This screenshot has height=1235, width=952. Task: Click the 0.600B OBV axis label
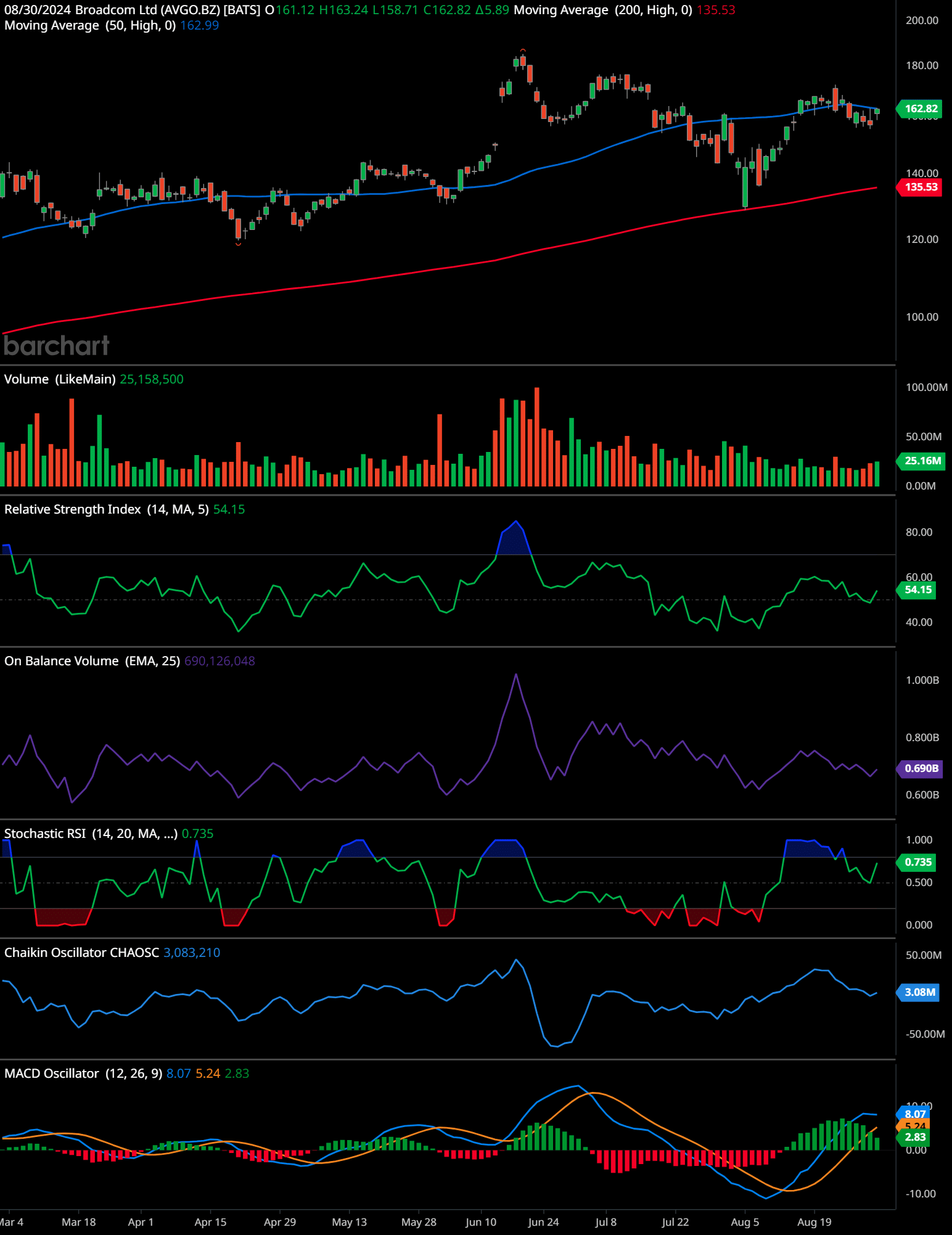pos(922,795)
